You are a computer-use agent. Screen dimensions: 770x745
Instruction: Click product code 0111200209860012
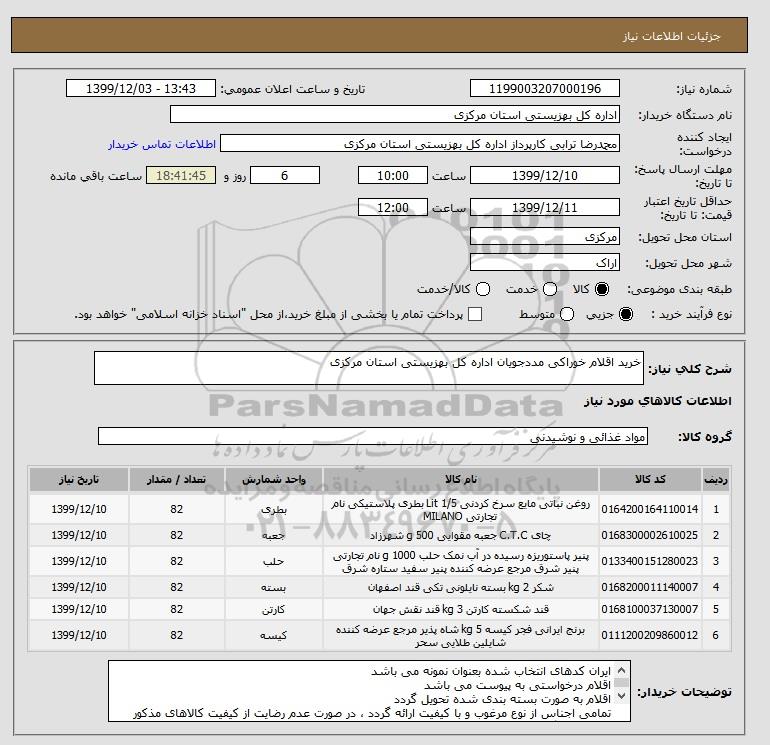pos(650,635)
